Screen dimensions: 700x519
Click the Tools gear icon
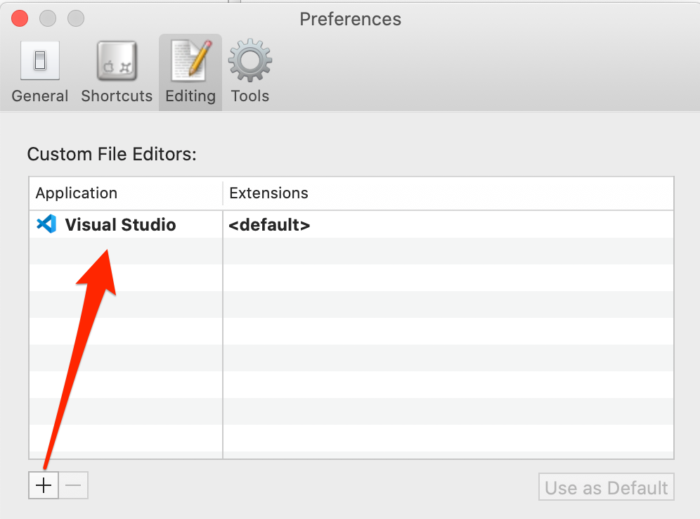[x=249, y=62]
